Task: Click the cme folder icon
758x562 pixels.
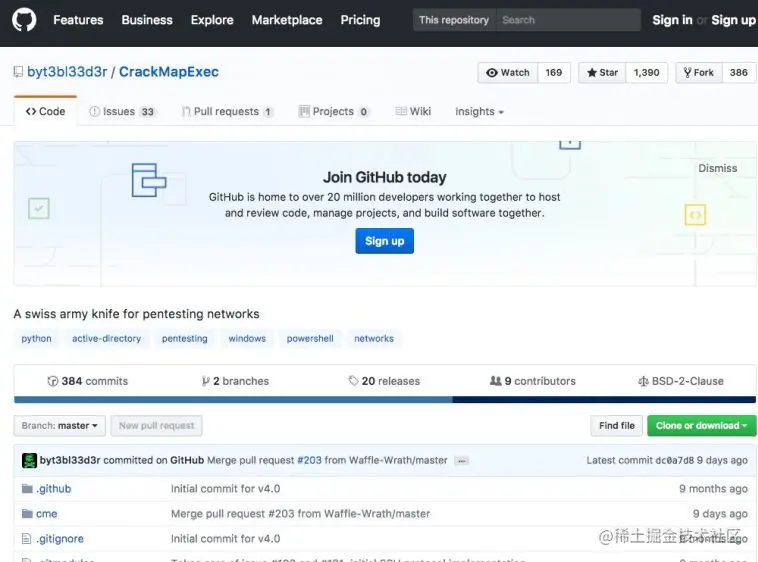Action: (27, 514)
